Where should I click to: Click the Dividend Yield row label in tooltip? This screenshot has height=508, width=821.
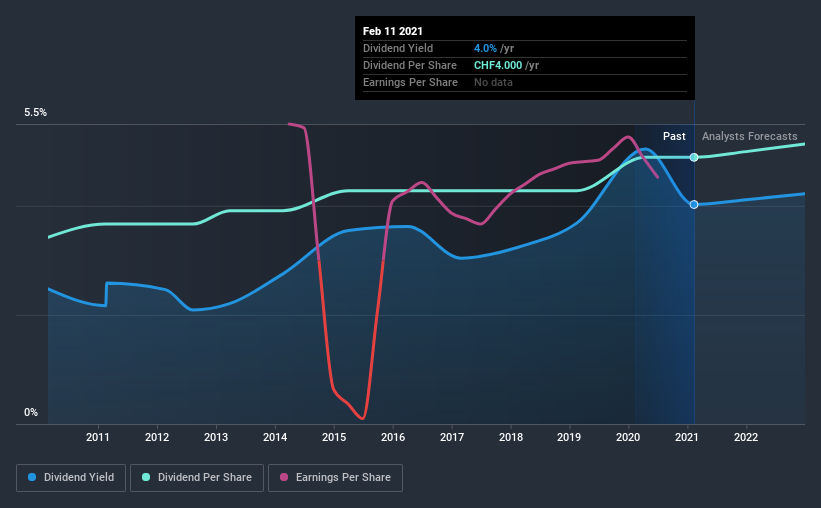pyautogui.click(x=398, y=48)
